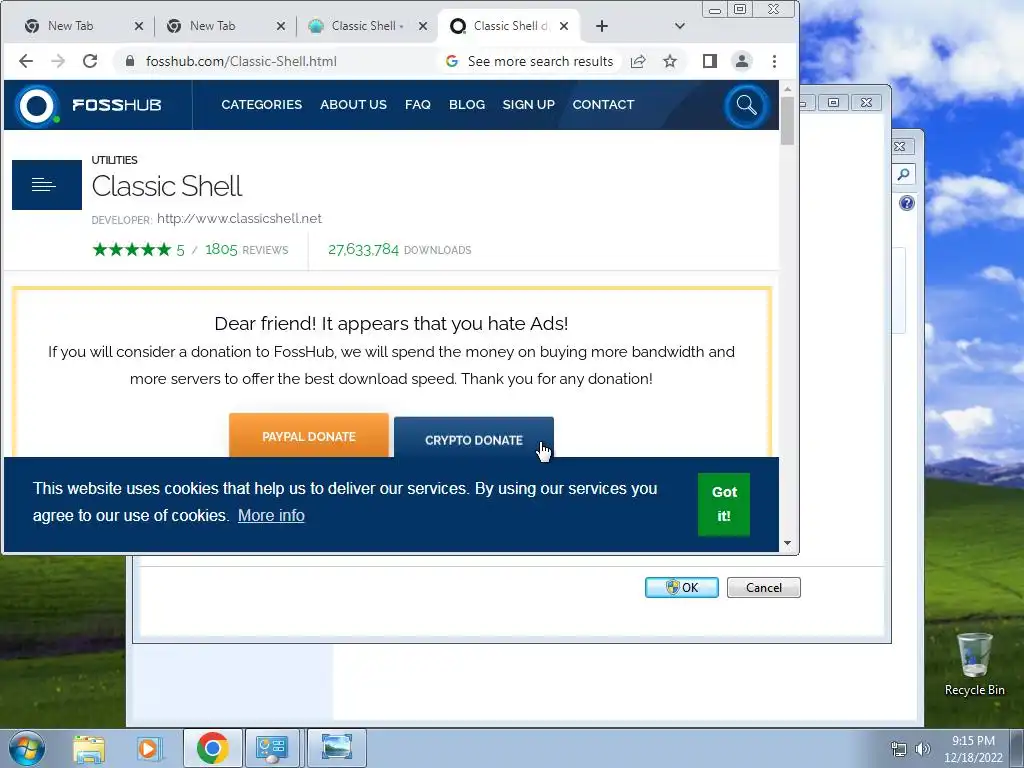Open the classicshell.net developer link

239,219
